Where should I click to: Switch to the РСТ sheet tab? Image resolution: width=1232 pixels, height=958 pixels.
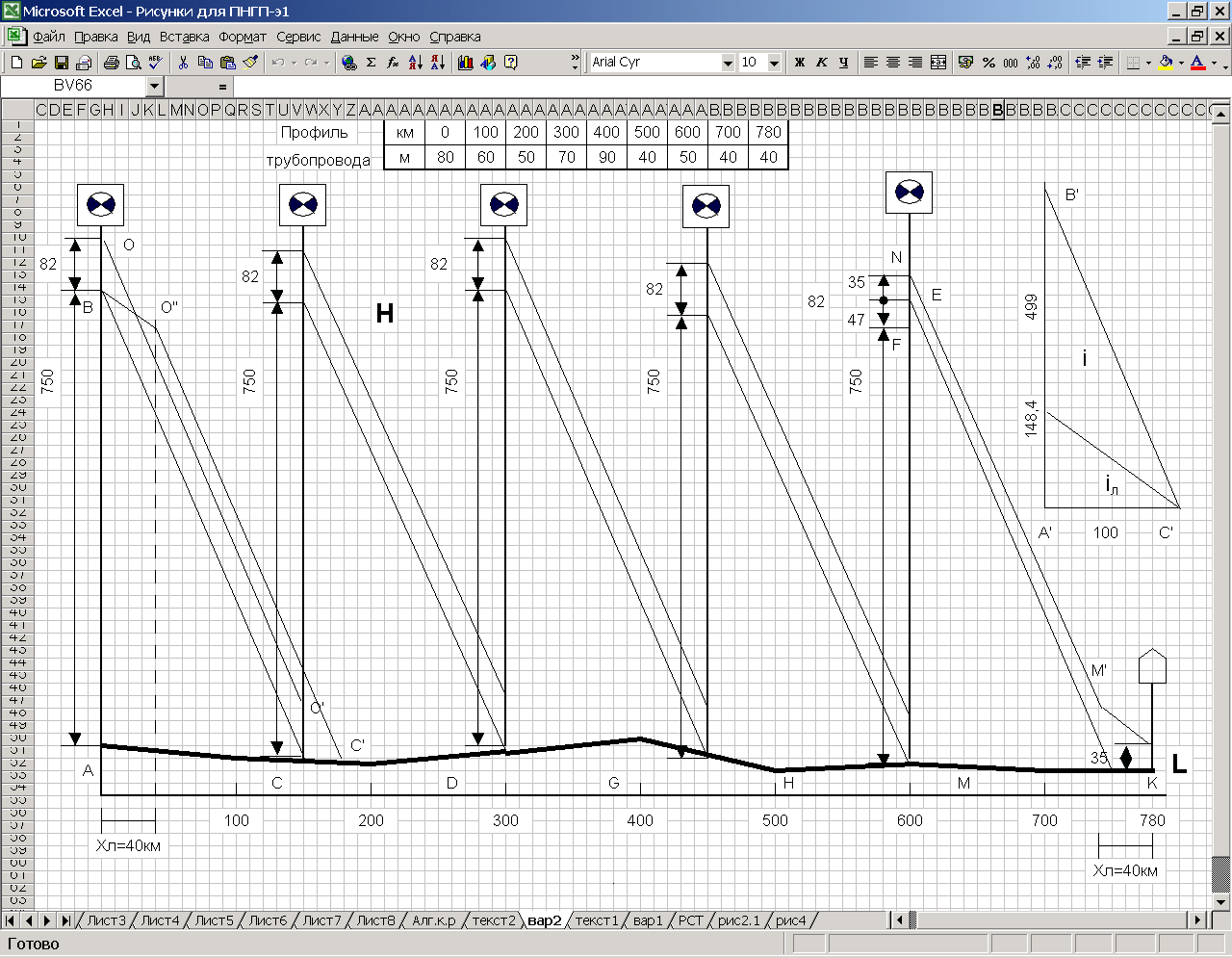click(691, 920)
